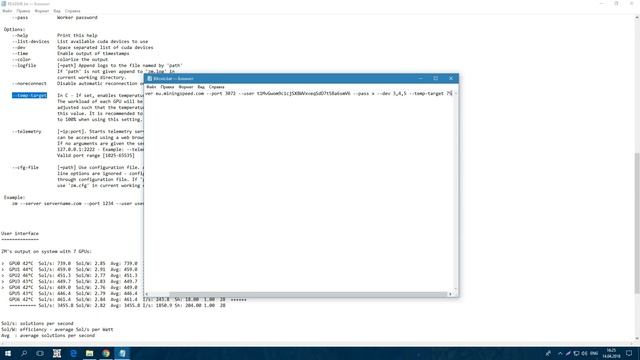Click the "User interface" heading in README
Screen dimensions: 640x360
20,233
